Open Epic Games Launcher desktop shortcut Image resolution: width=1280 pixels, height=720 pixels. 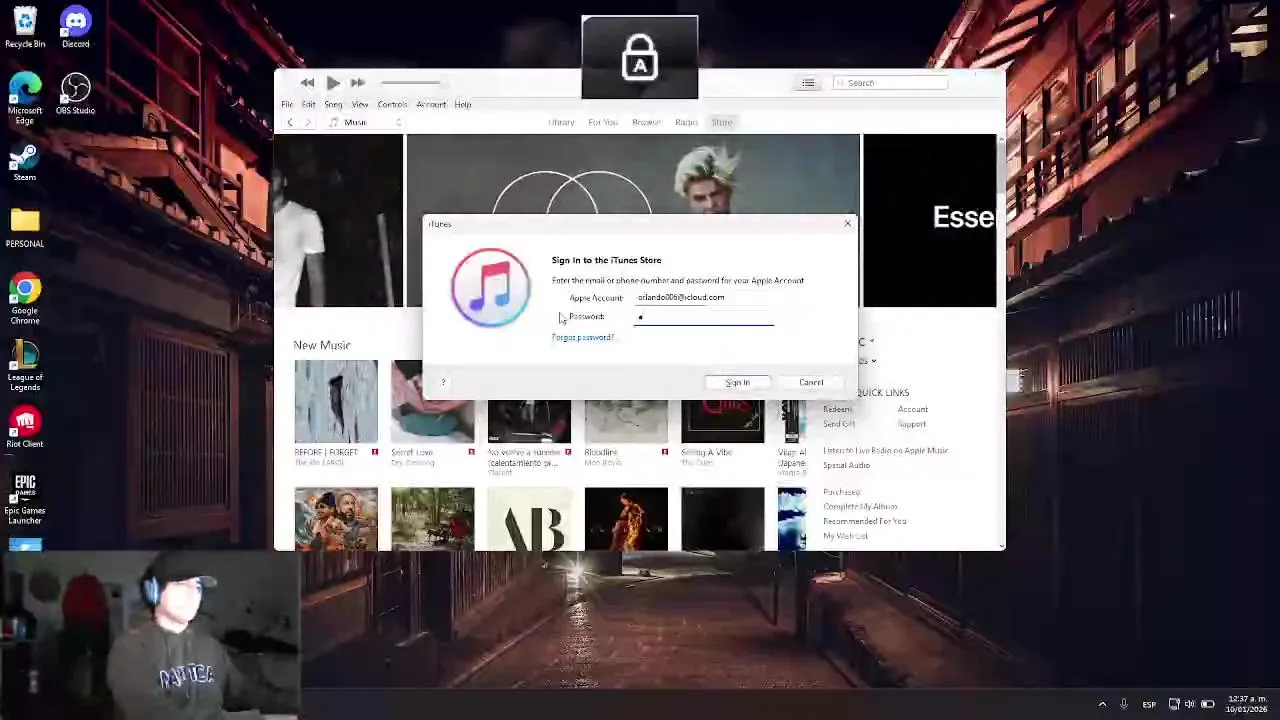[25, 499]
